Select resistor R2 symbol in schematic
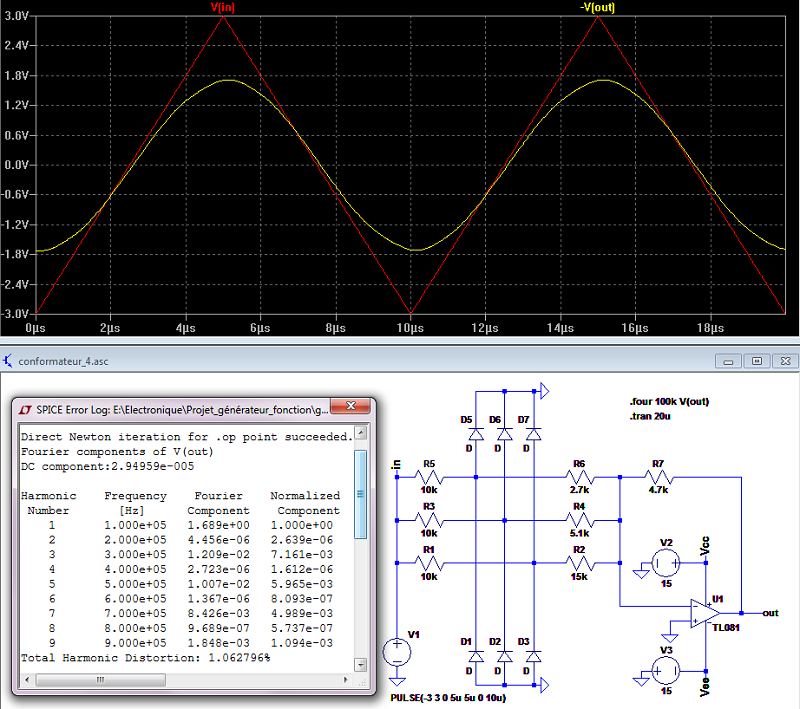Viewport: 800px width, 709px height. 579,563
